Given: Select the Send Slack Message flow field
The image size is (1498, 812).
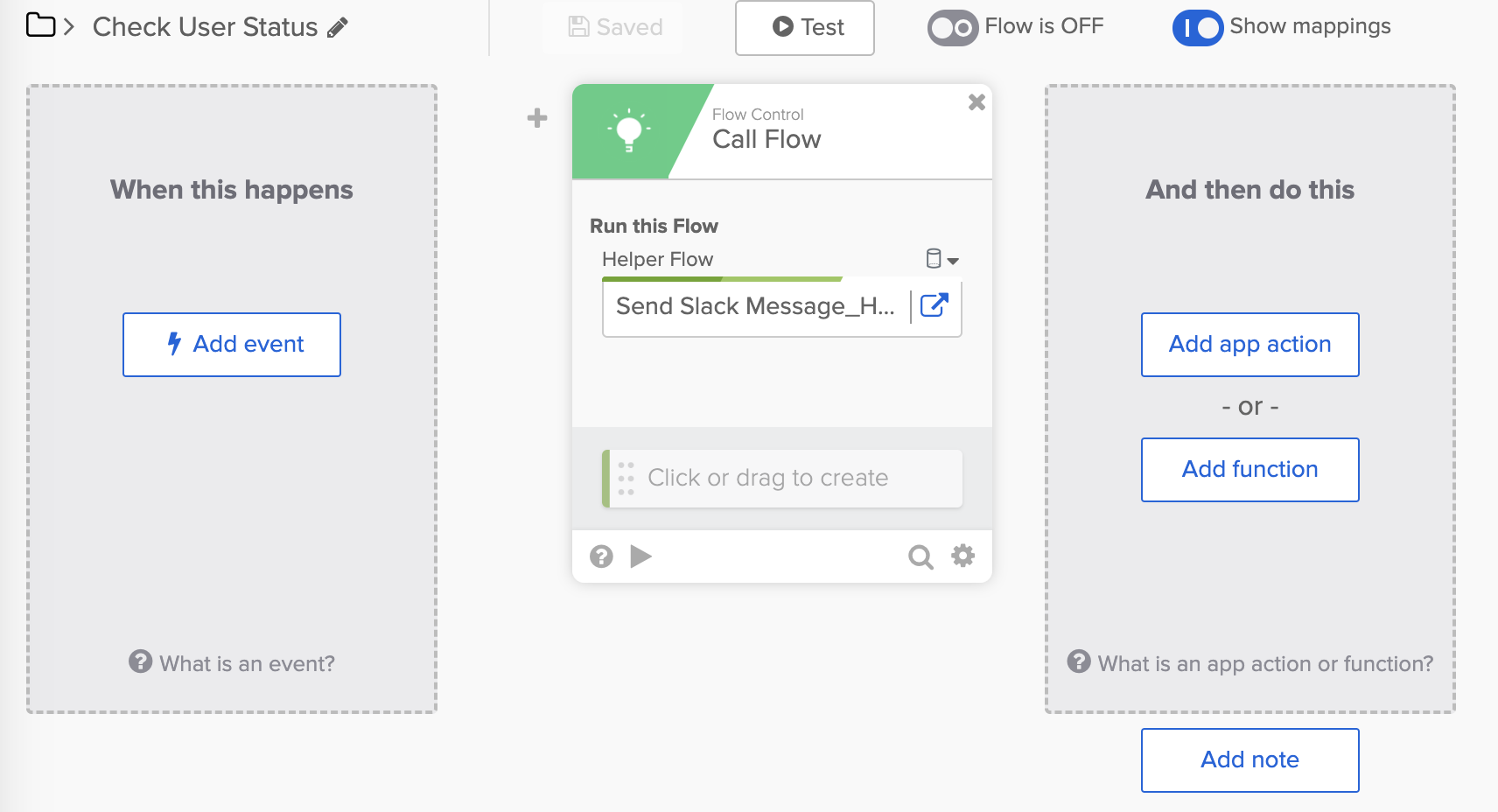Looking at the screenshot, I should (754, 307).
